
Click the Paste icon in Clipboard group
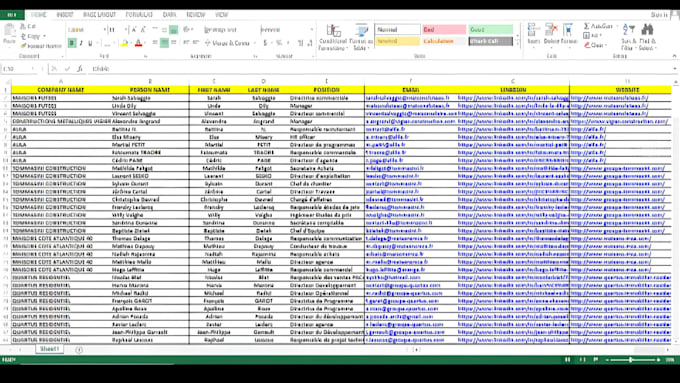[9, 30]
